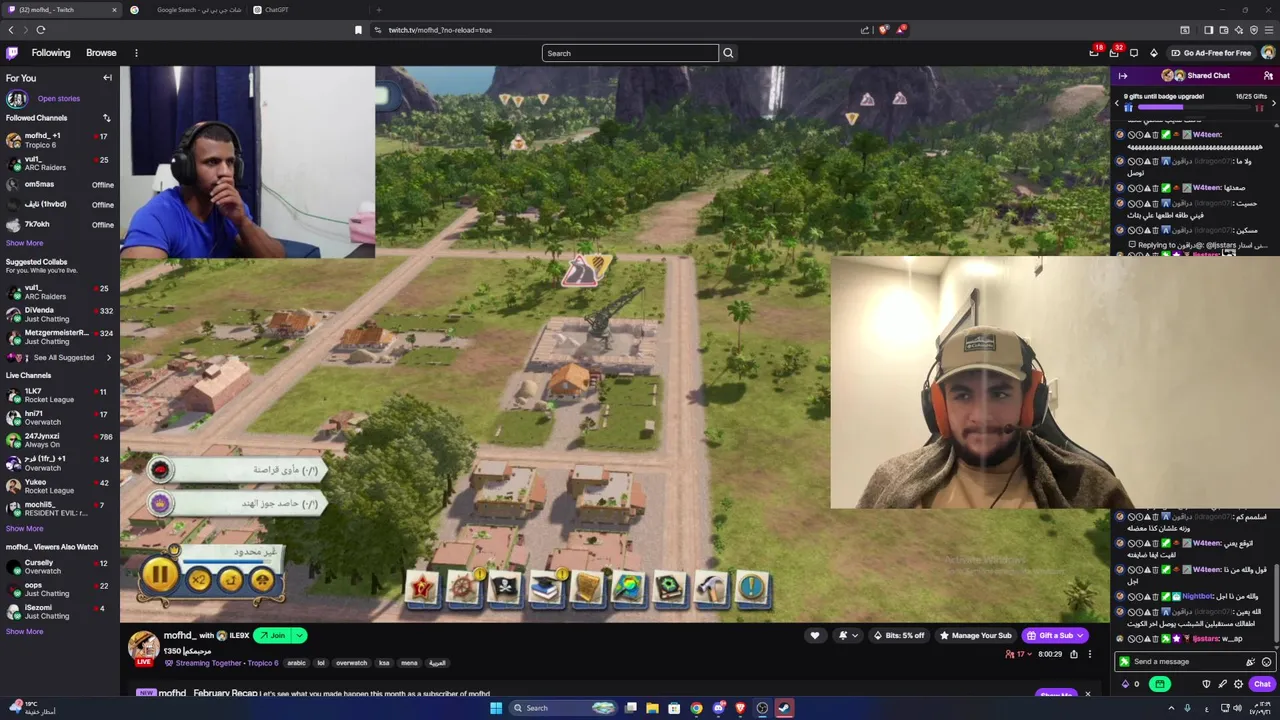Click the Get Bits diamond icon
This screenshot has width=1280, height=720.
1154,53
